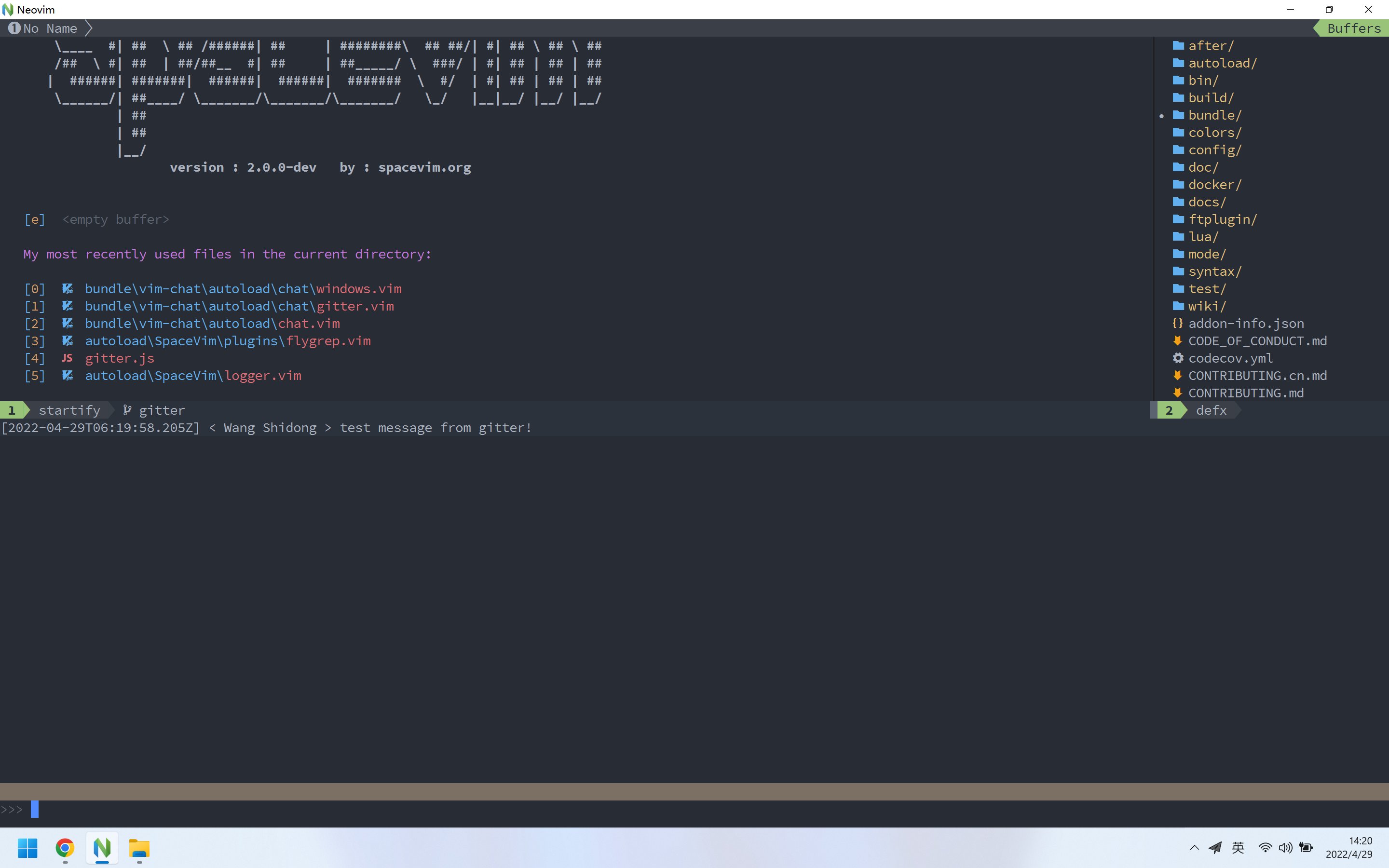1389x868 pixels.
Task: Open File Explorer from the taskbar
Action: (x=139, y=848)
